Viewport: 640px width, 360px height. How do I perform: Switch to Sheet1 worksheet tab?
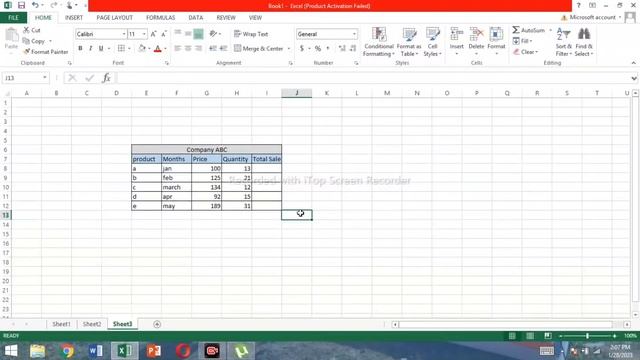pos(61,324)
